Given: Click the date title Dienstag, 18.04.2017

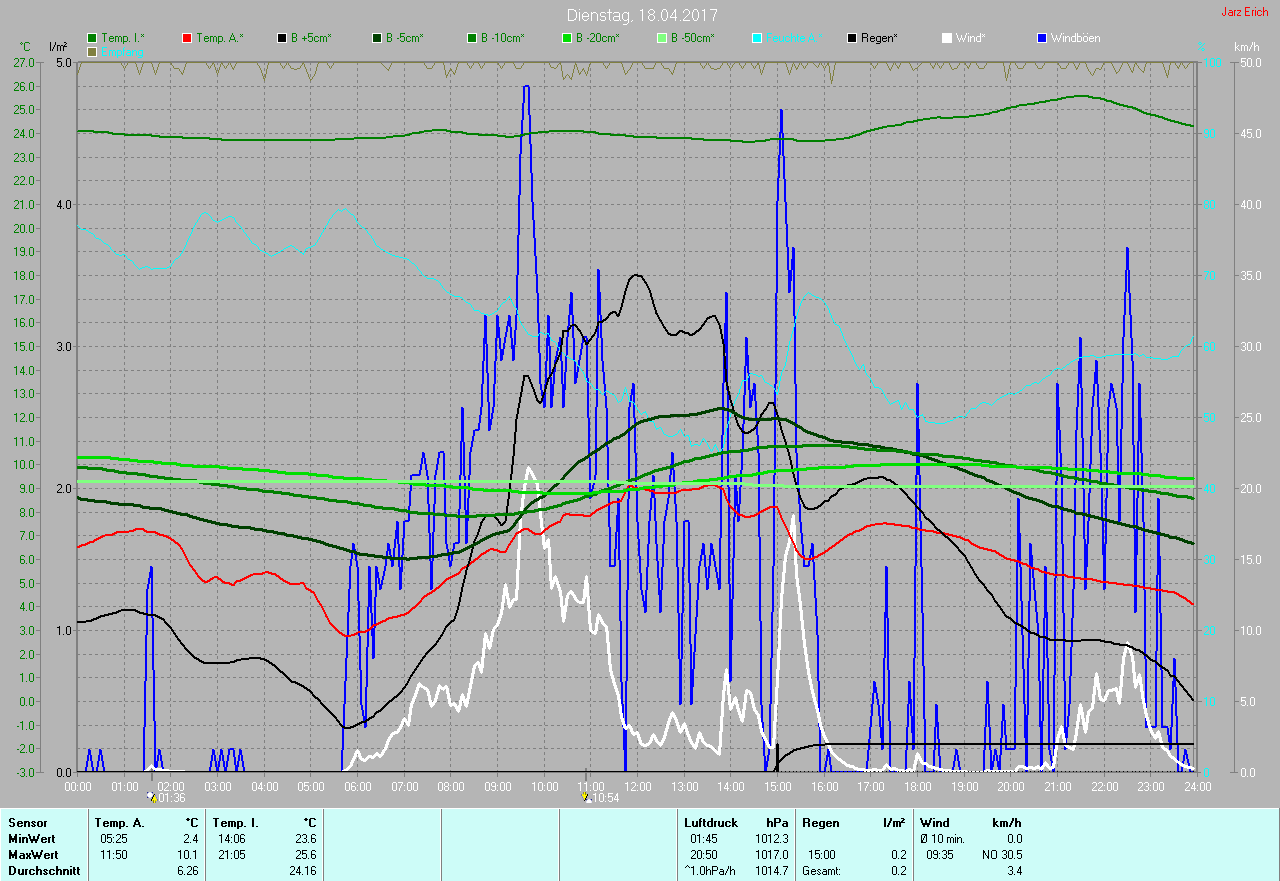Looking at the screenshot, I should coord(641,15).
